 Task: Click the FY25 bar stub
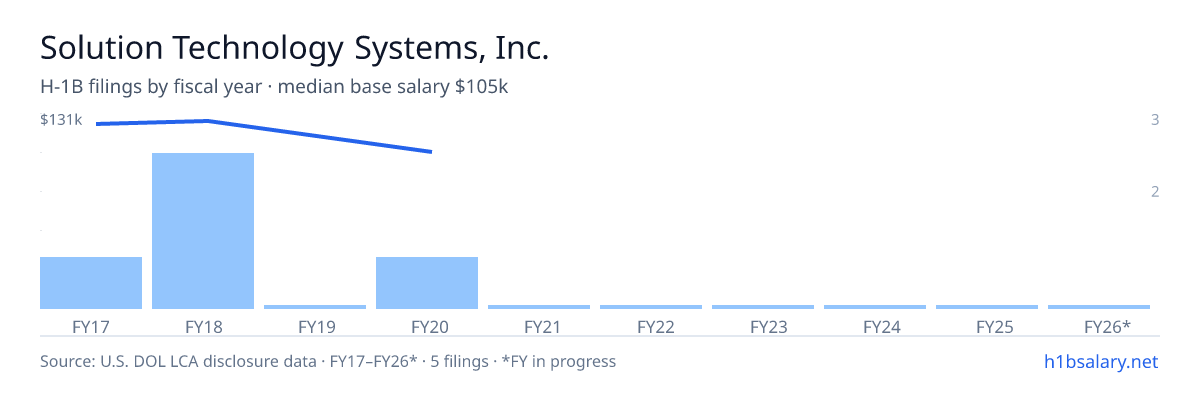987,306
